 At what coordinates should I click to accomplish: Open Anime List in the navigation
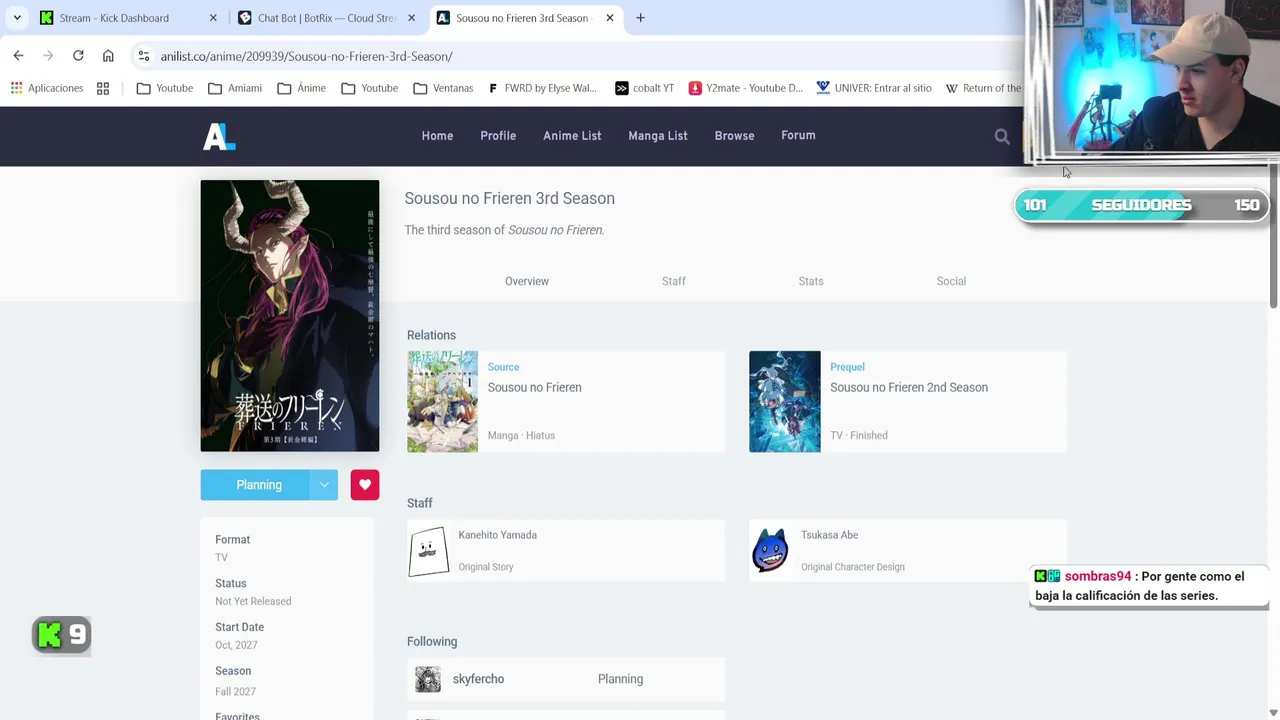click(572, 136)
